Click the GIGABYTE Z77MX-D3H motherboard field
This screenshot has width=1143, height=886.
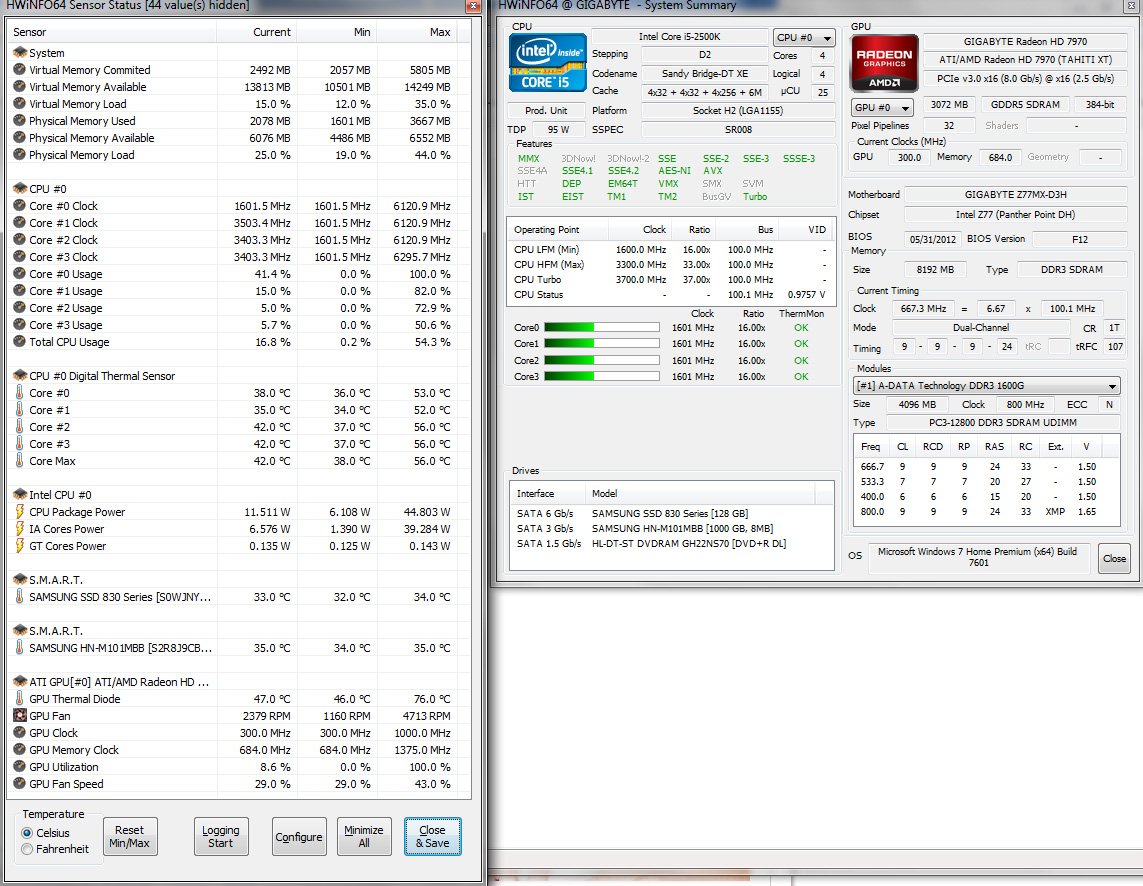1015,195
